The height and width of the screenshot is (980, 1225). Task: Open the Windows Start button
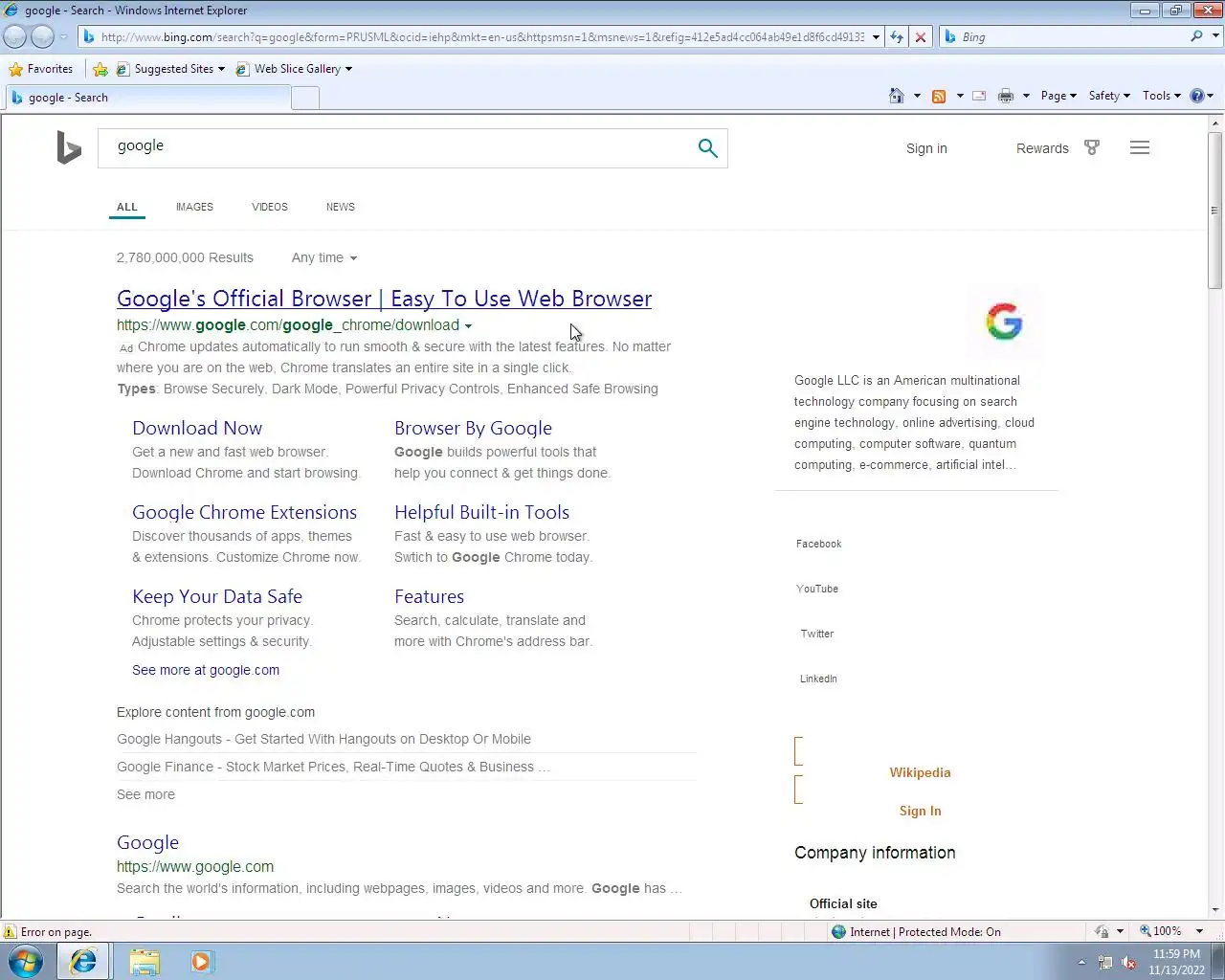coord(26,961)
